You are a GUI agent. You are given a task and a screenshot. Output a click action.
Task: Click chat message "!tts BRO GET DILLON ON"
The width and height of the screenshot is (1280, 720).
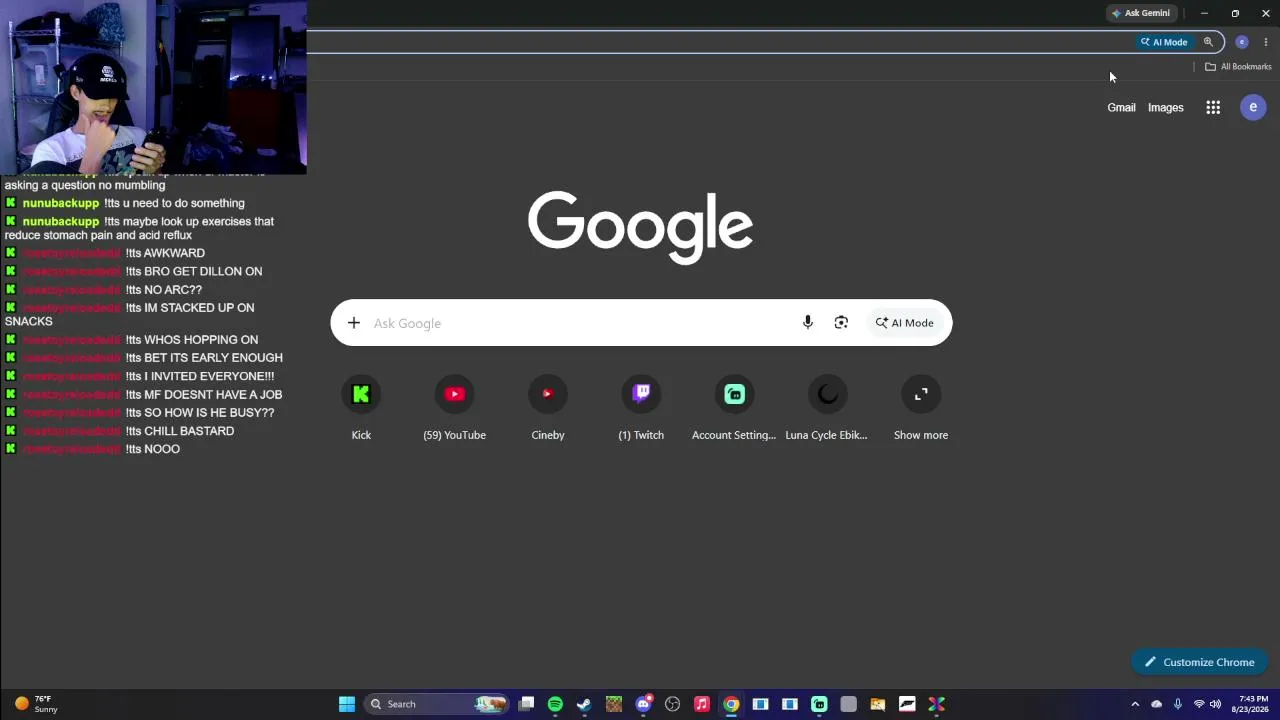(x=194, y=271)
